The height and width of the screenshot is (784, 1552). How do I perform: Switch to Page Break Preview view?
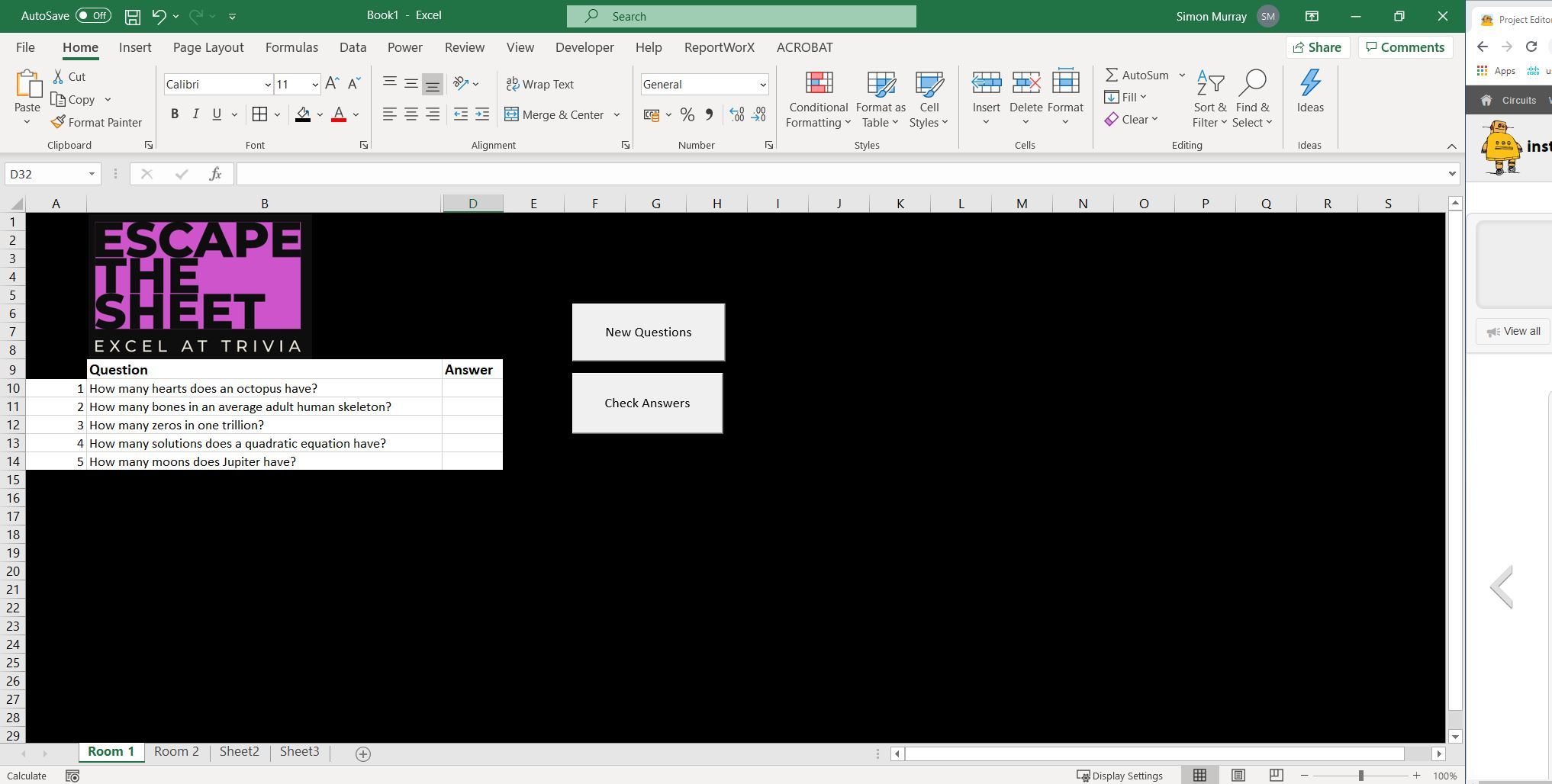point(1276,776)
